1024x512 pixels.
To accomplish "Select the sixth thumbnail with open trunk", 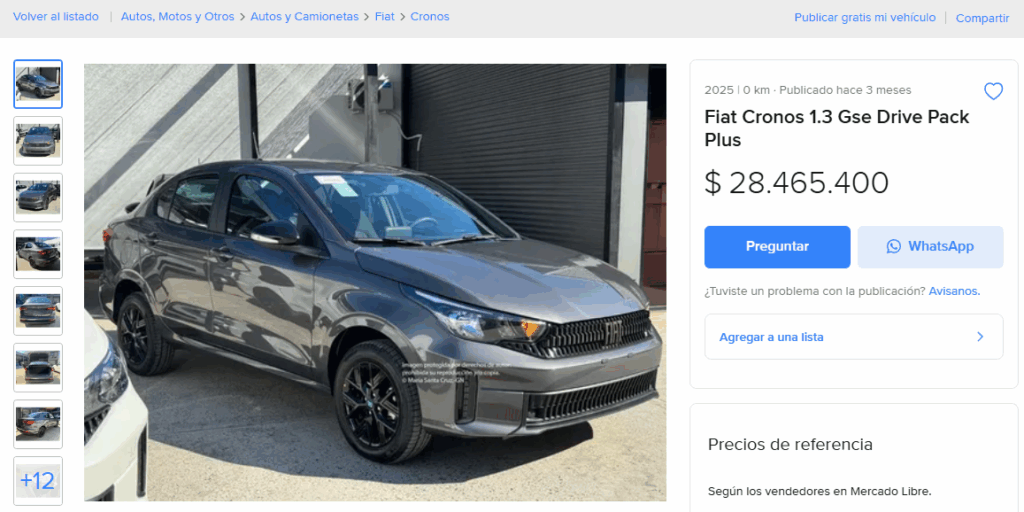I will click(x=38, y=368).
